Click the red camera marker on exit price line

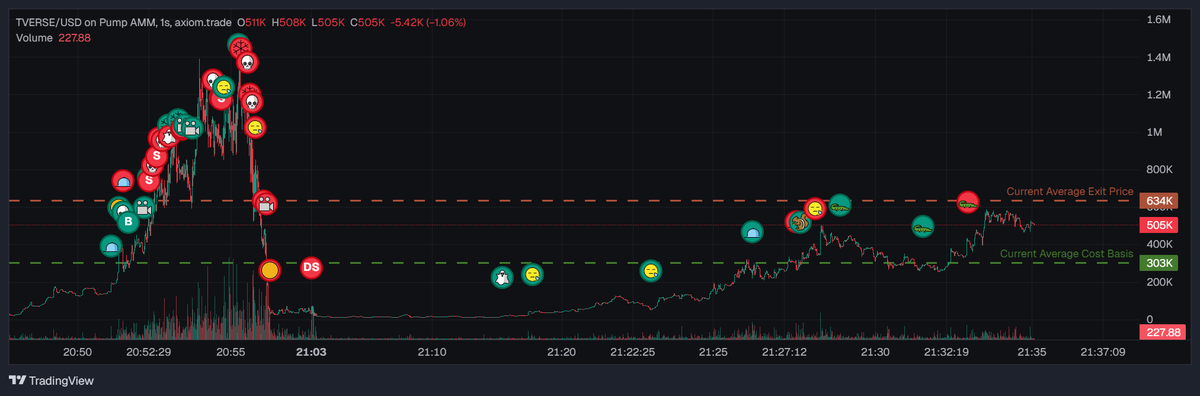265,203
